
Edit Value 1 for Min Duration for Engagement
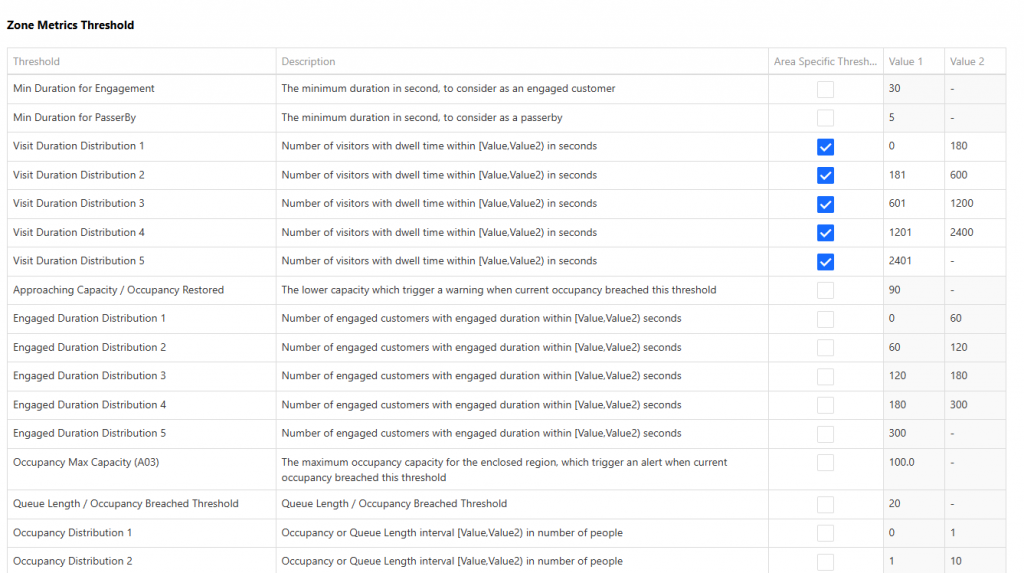[914, 89]
